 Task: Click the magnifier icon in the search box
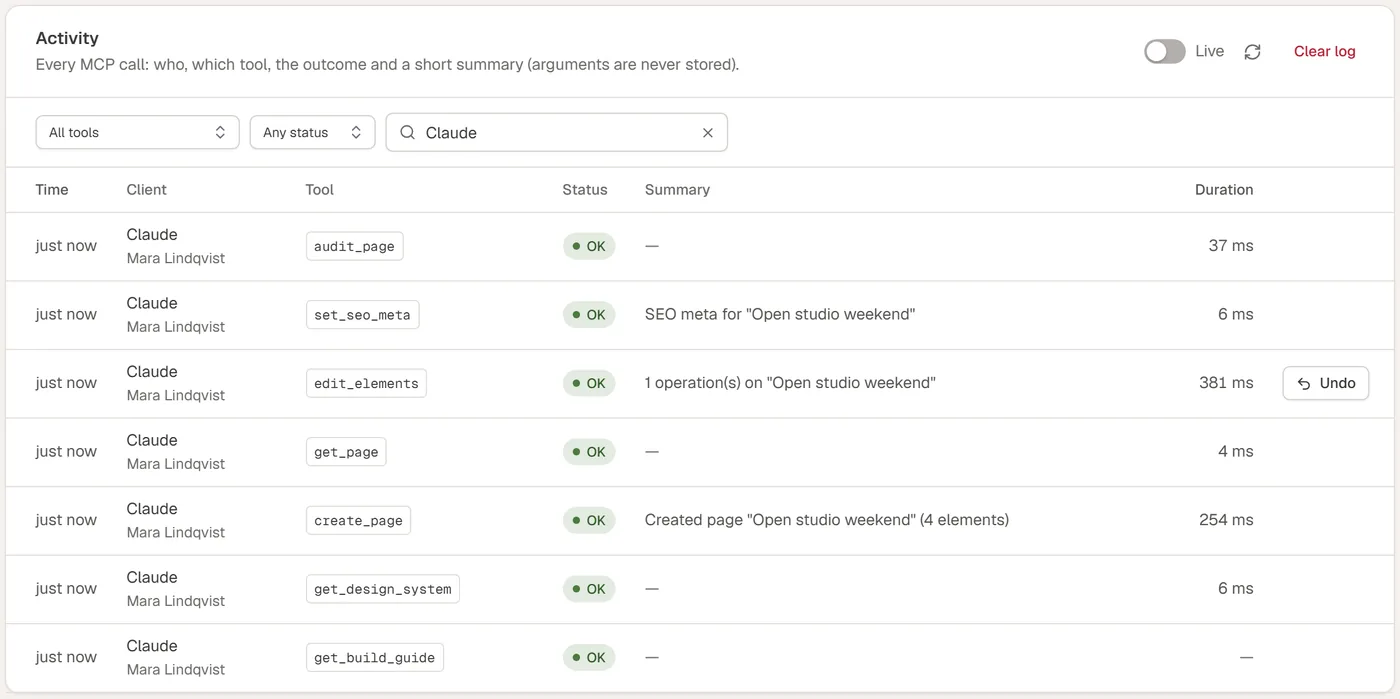coord(407,133)
